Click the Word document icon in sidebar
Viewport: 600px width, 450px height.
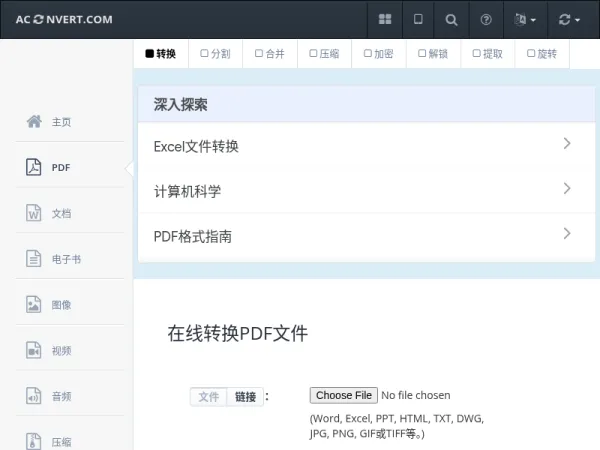click(x=34, y=213)
